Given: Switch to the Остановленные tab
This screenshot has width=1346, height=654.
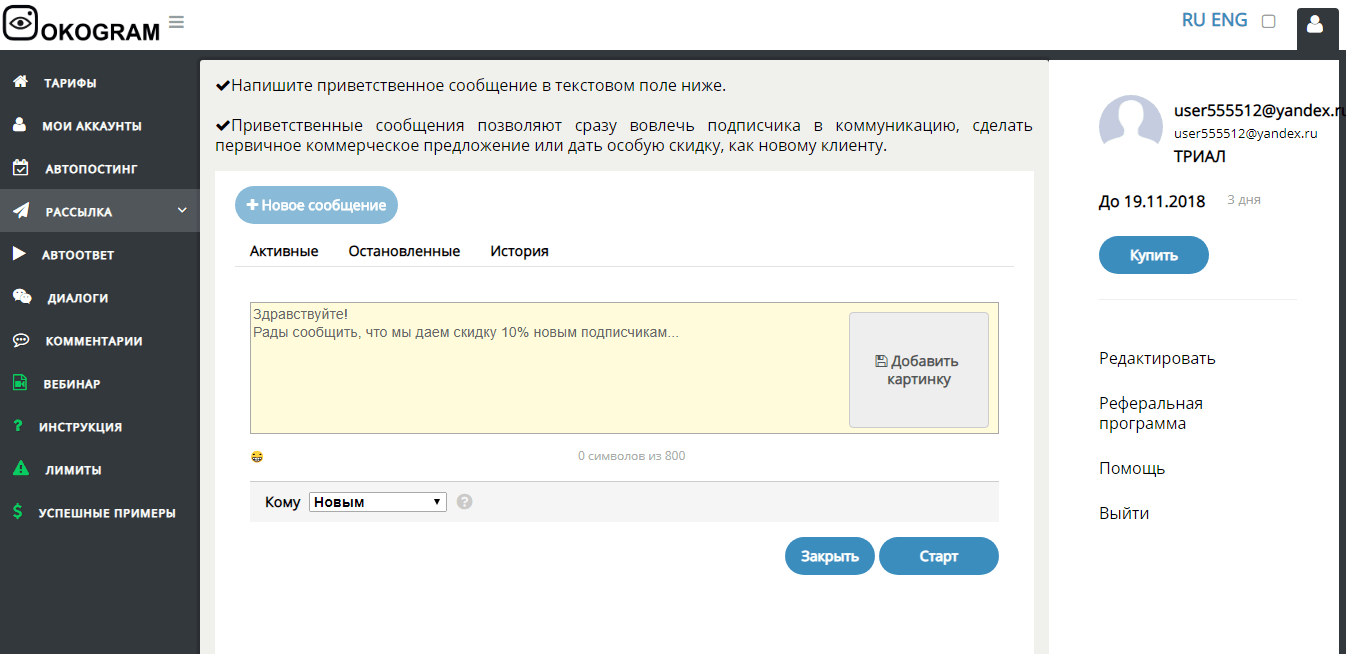Looking at the screenshot, I should pyautogui.click(x=404, y=251).
